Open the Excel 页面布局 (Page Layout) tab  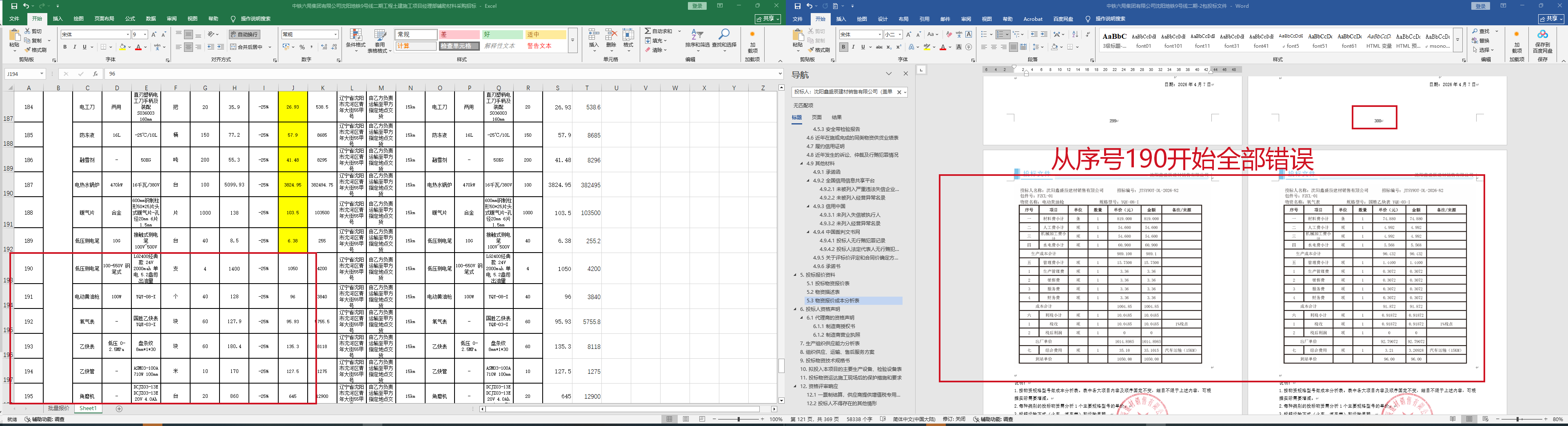pyautogui.click(x=104, y=19)
